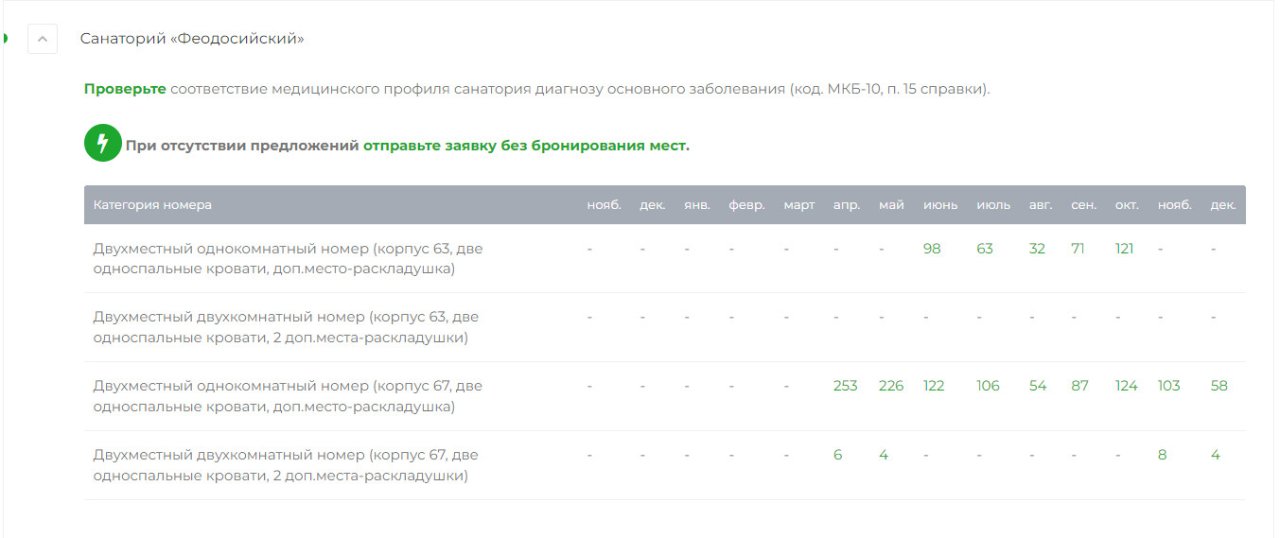Click the Категория номера column header
Screen dimensions: 1280x538
[153, 205]
